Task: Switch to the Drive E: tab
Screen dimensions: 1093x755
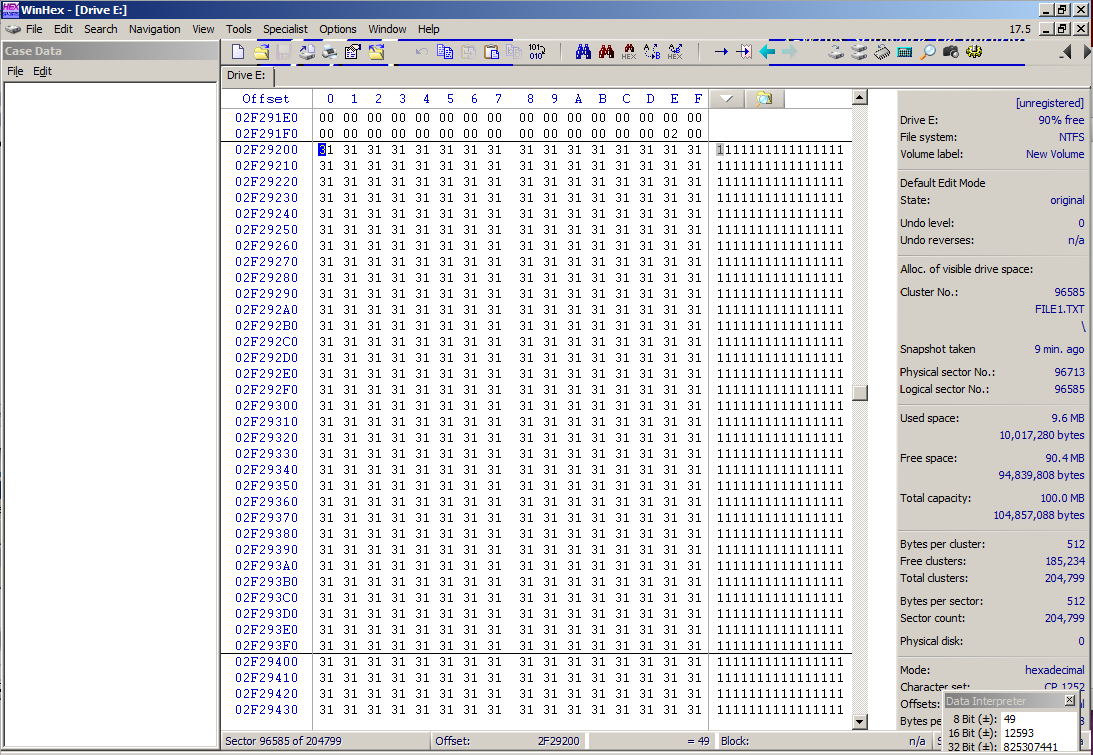Action: tap(246, 75)
